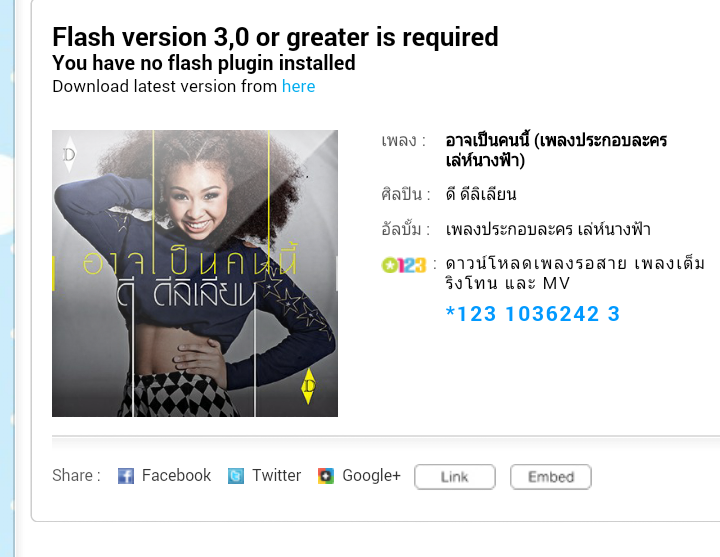Click the yellow D diamond logo on cover

tap(309, 386)
